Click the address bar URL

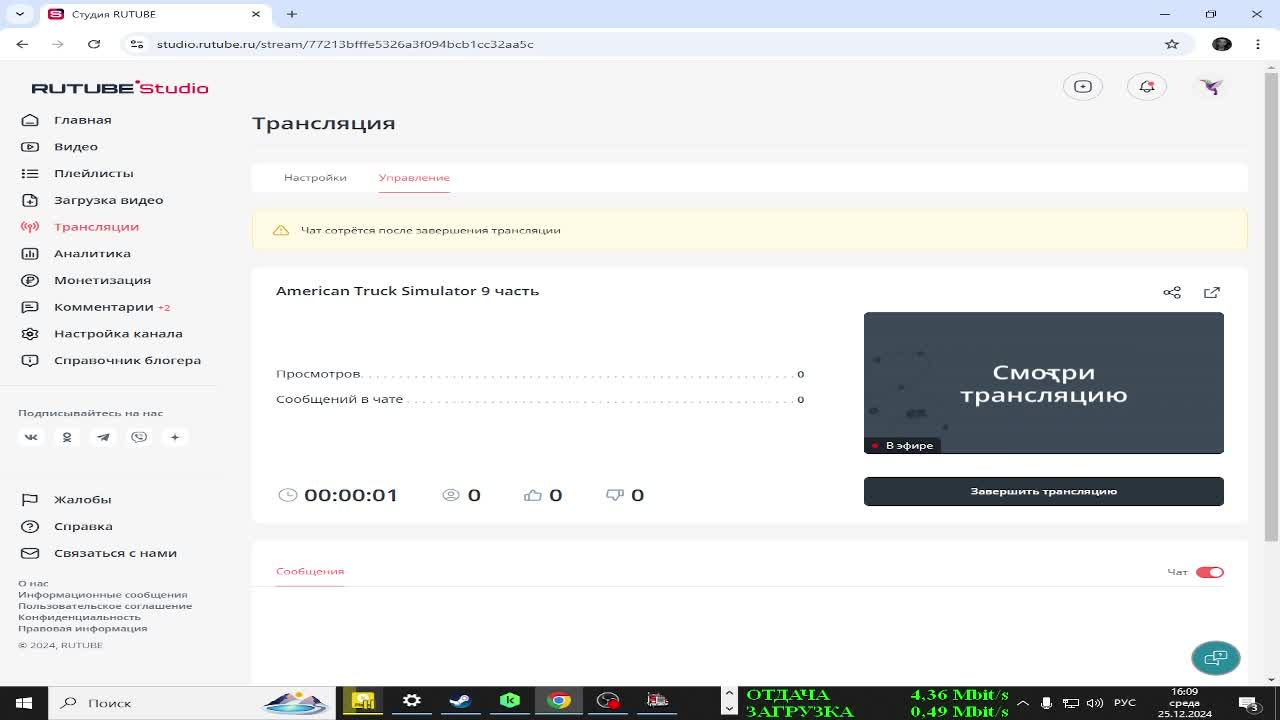345,44
